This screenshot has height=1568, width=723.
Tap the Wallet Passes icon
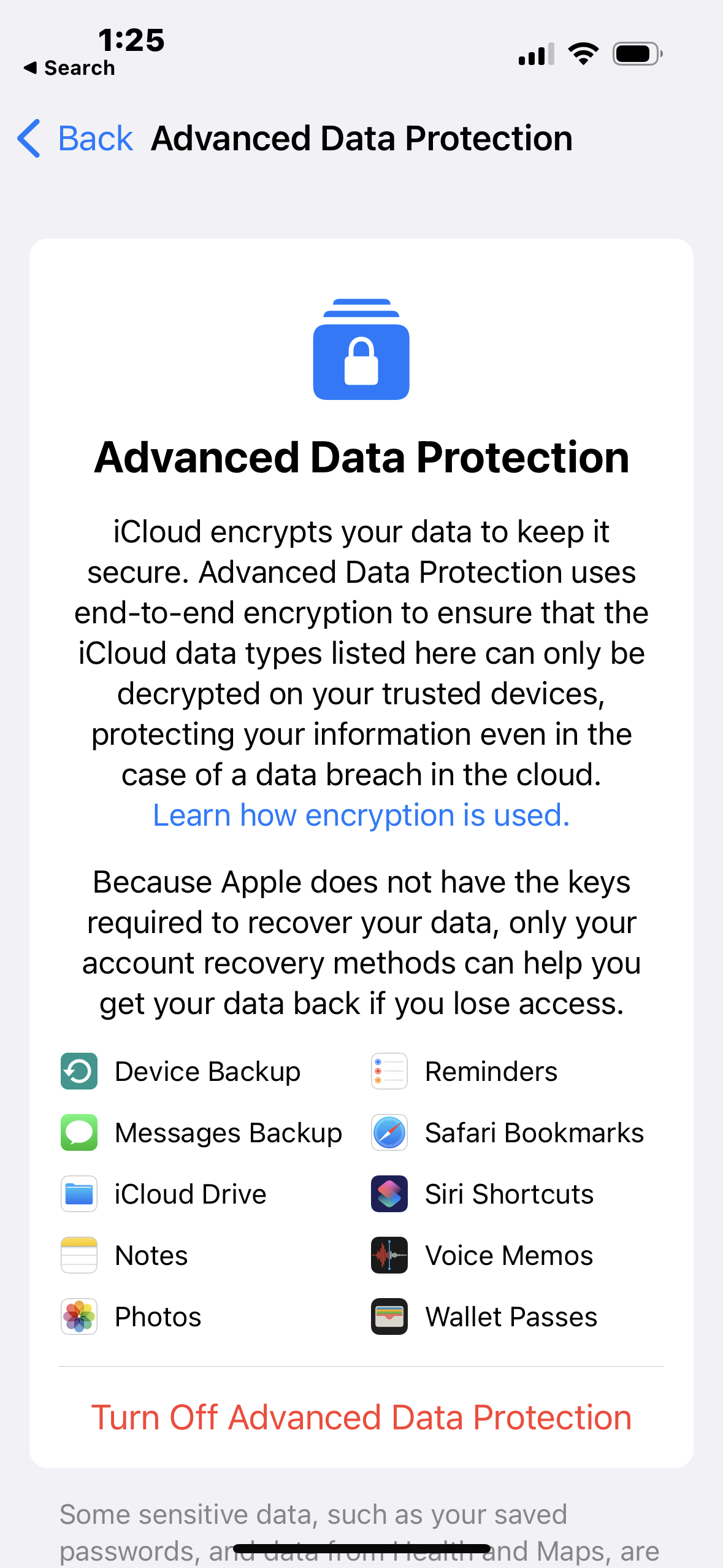coord(389,1316)
